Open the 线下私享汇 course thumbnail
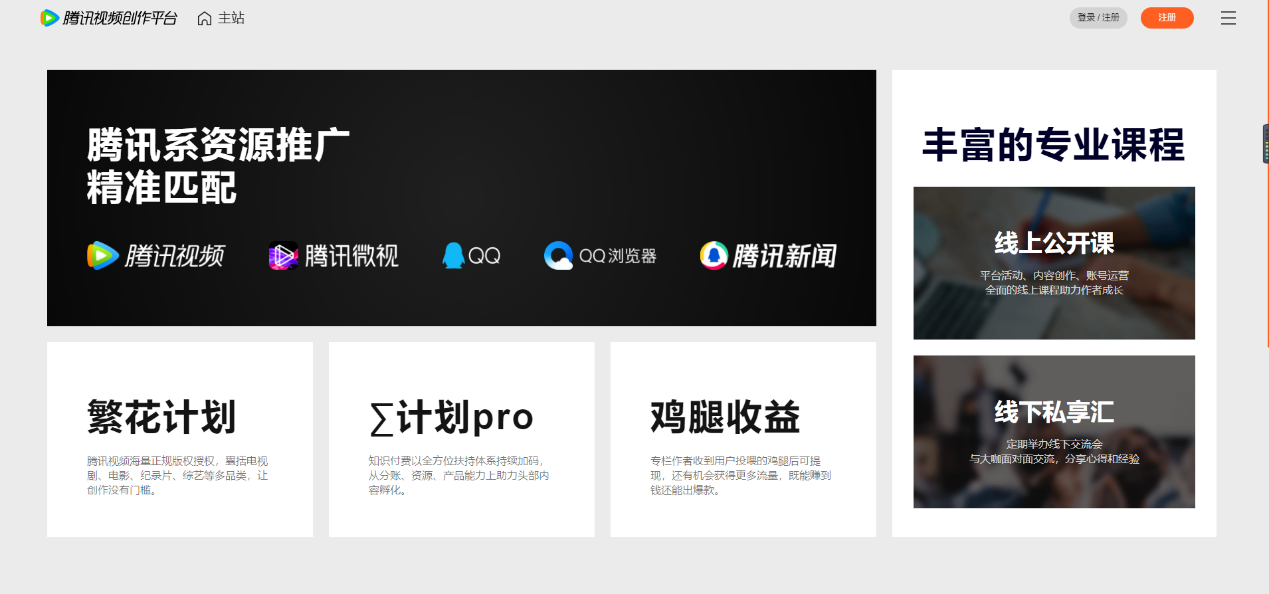 [1054, 432]
